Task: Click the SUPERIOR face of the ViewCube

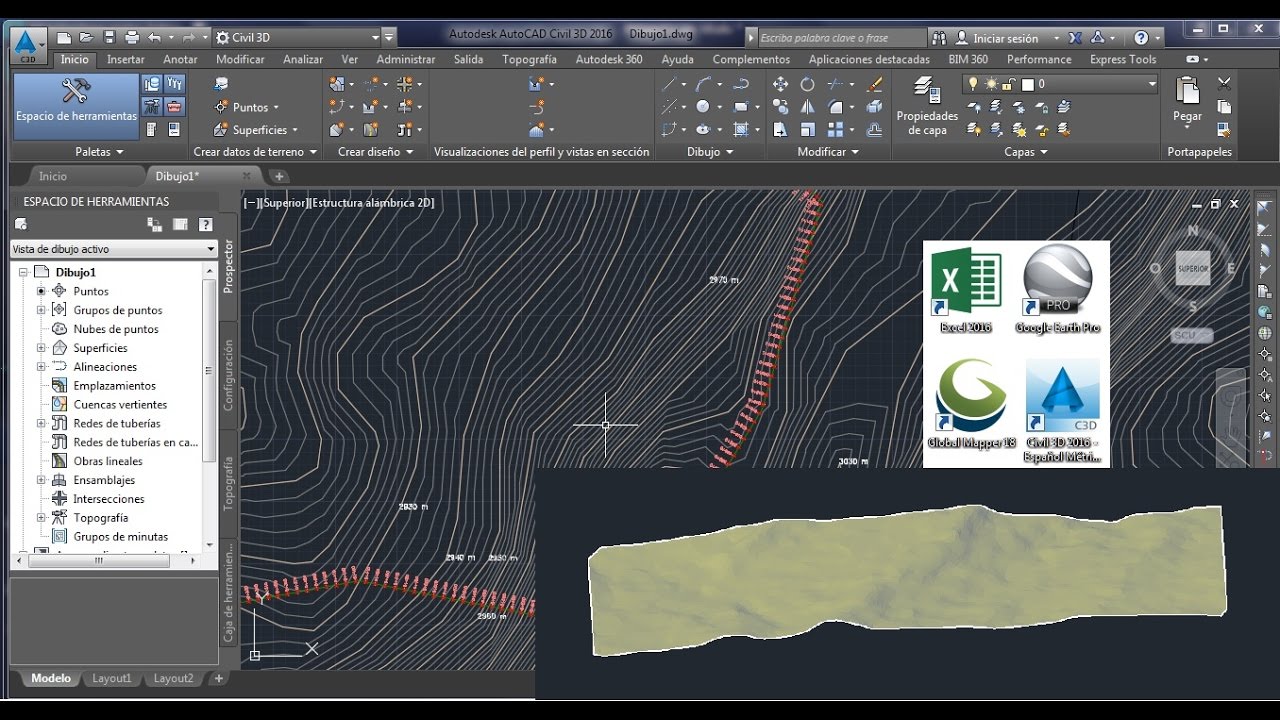Action: coord(1193,269)
